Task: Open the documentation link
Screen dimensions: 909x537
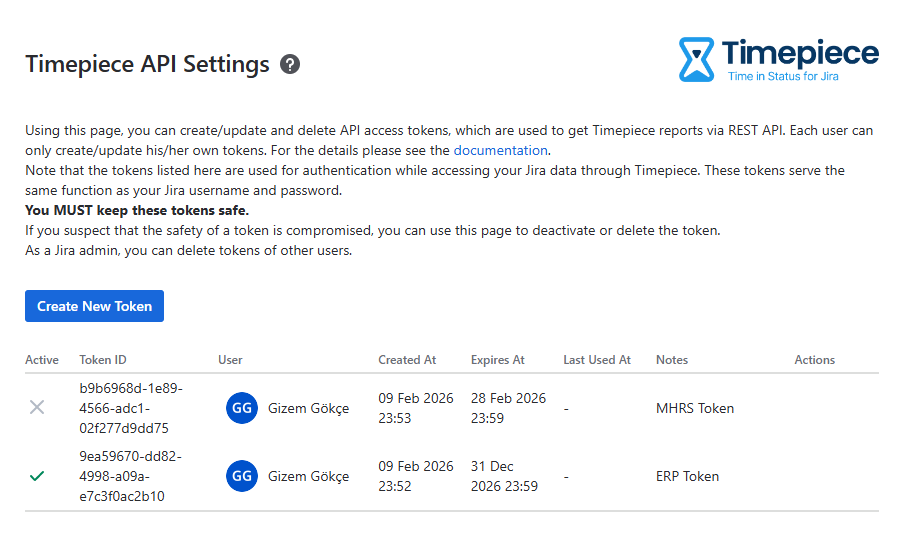Action: (x=500, y=150)
